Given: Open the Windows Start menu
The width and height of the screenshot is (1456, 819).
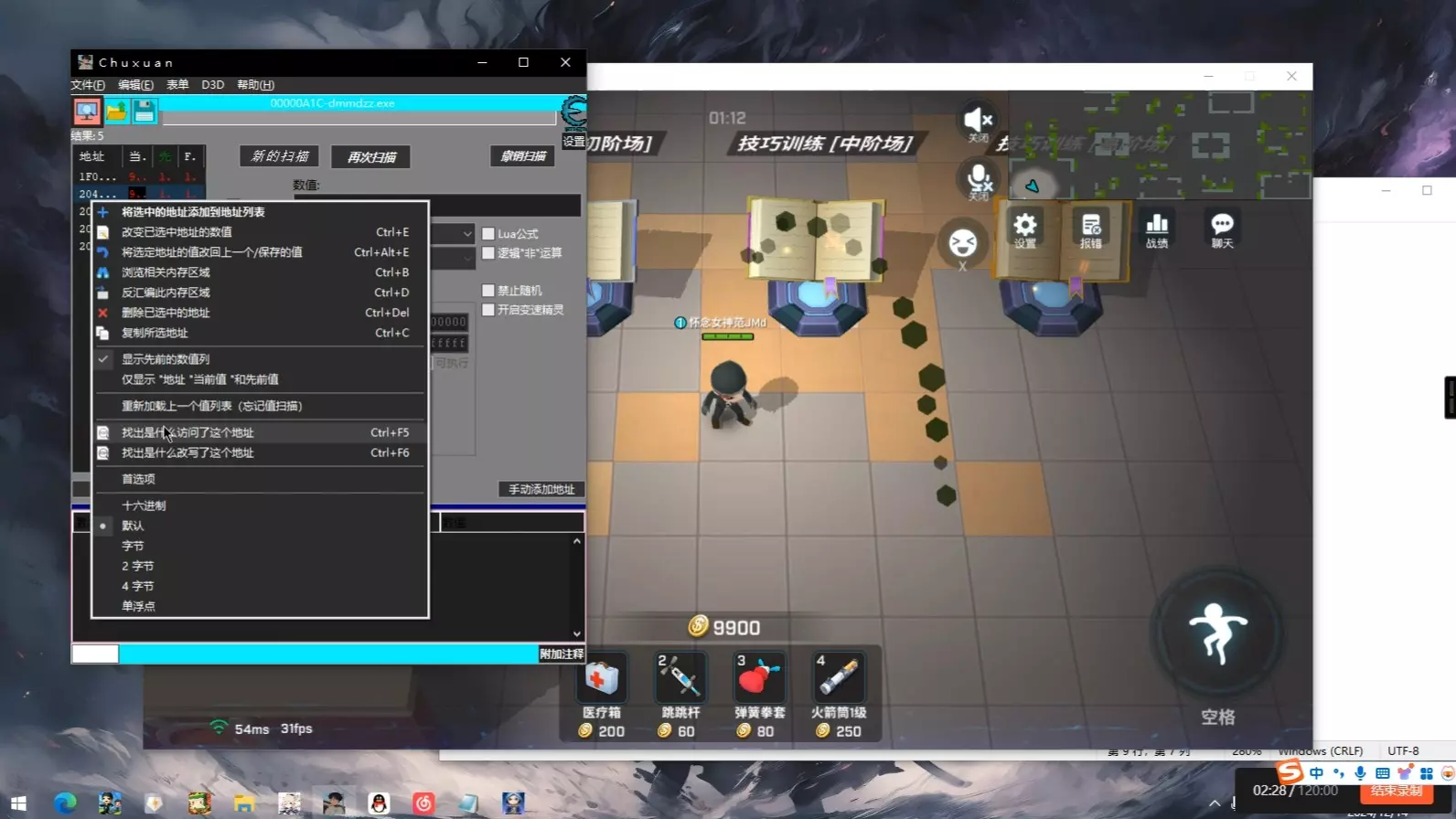Looking at the screenshot, I should point(18,803).
